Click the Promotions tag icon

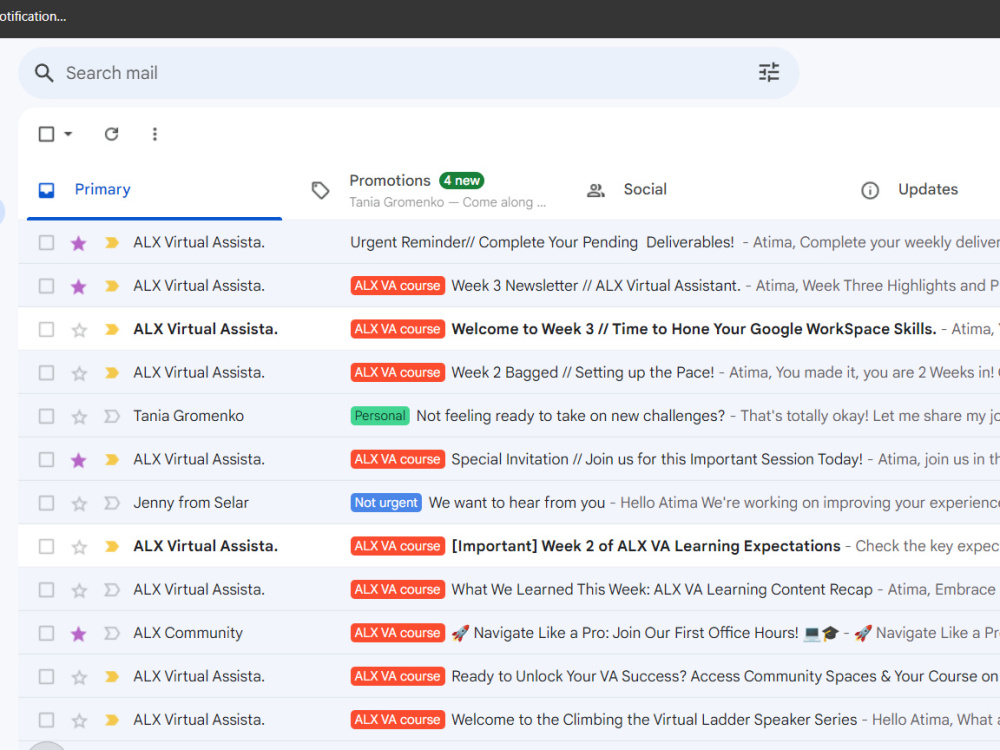[320, 190]
